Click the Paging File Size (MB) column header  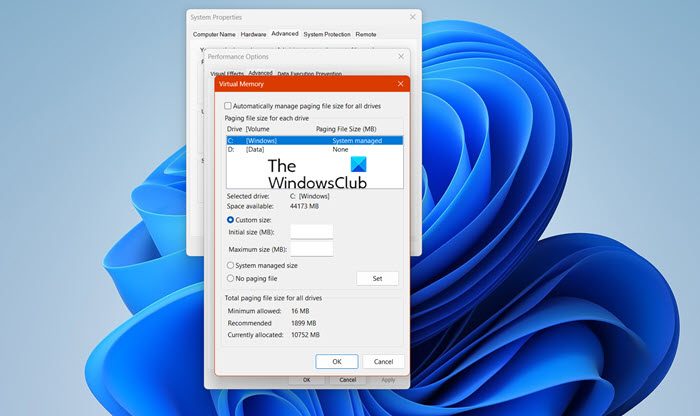346,129
